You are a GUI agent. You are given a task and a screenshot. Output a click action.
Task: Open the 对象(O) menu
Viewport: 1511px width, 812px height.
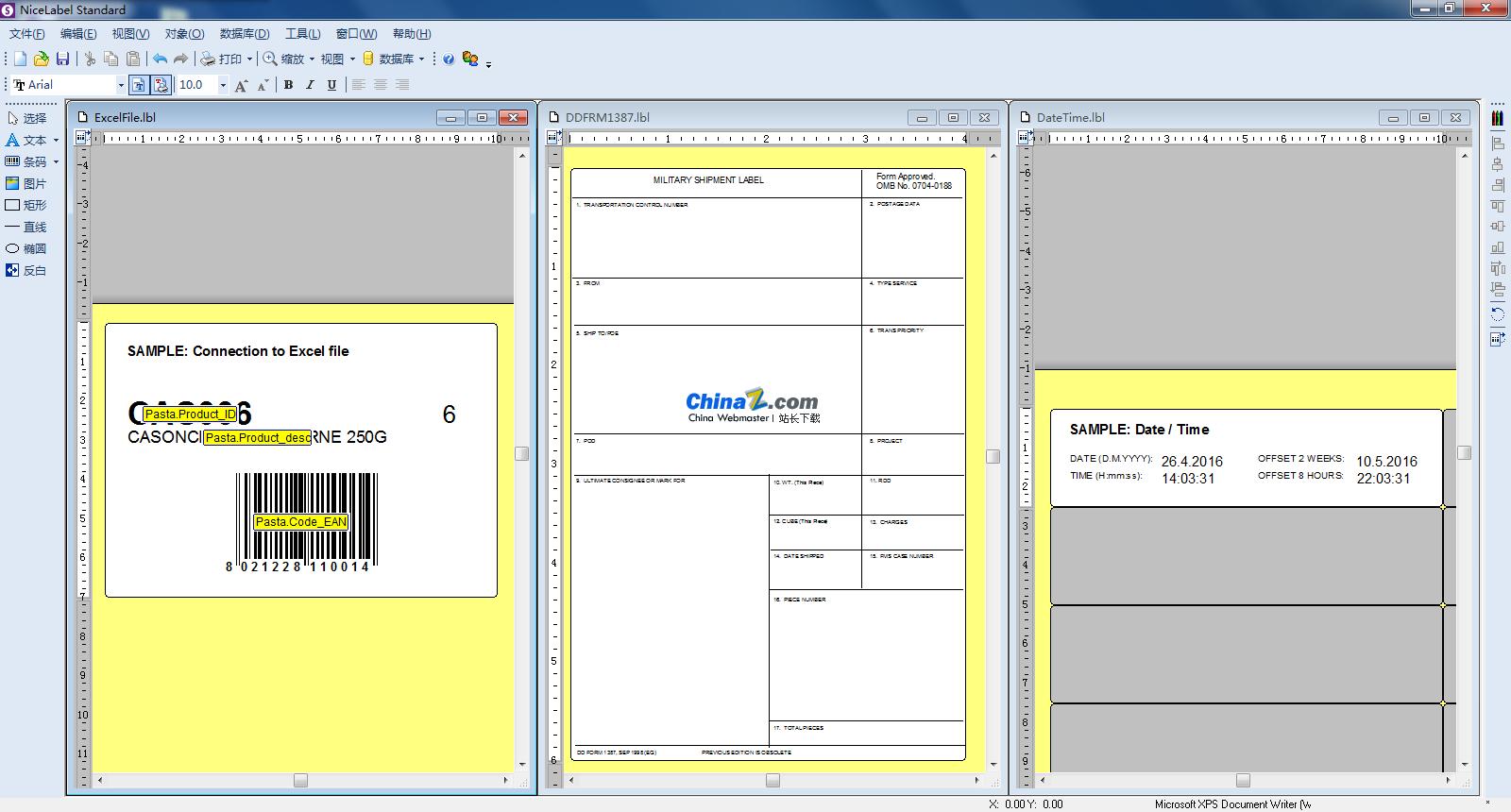(184, 34)
